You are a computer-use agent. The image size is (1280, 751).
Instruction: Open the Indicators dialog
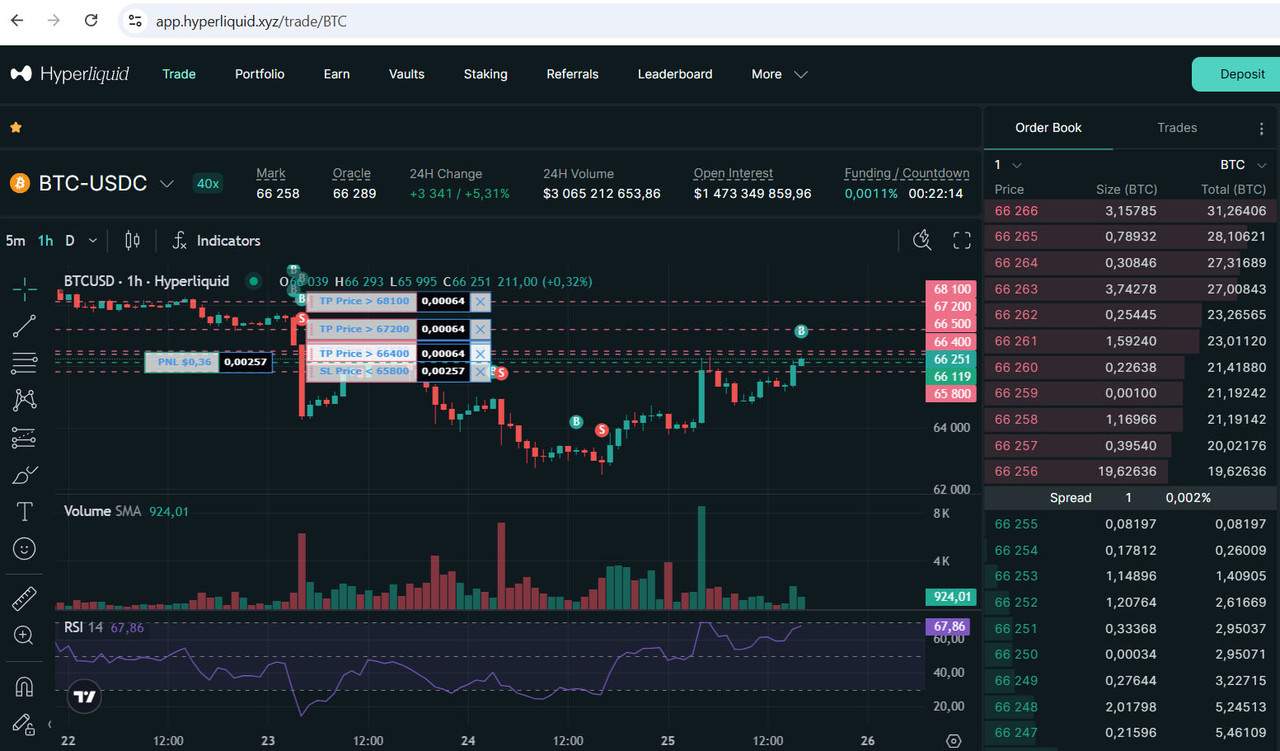pos(216,240)
